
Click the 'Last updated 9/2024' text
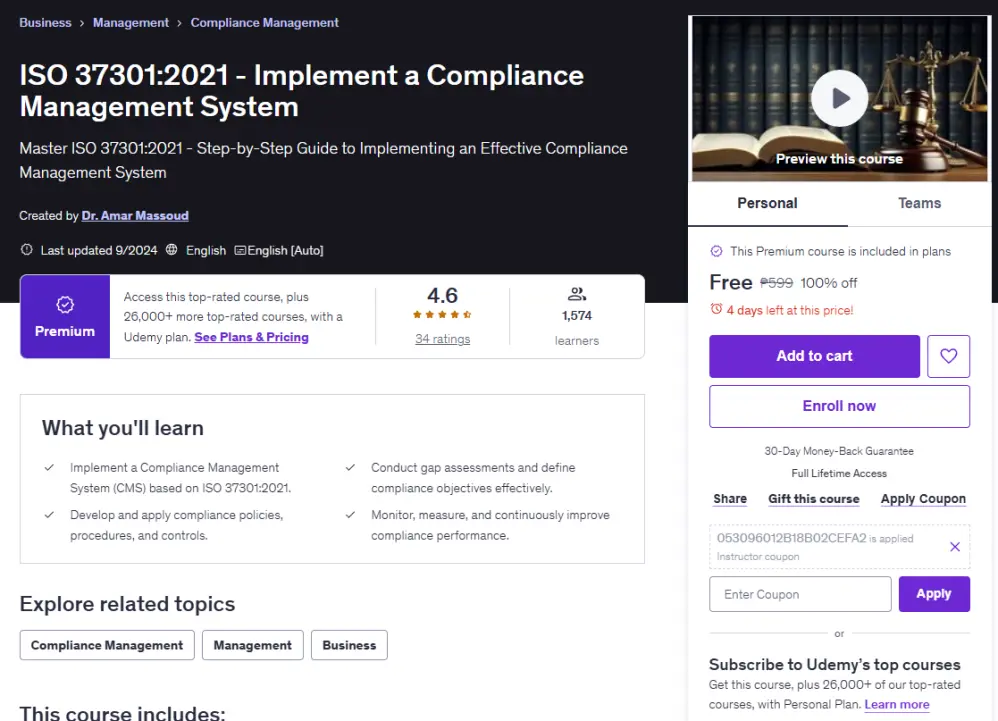(99, 251)
